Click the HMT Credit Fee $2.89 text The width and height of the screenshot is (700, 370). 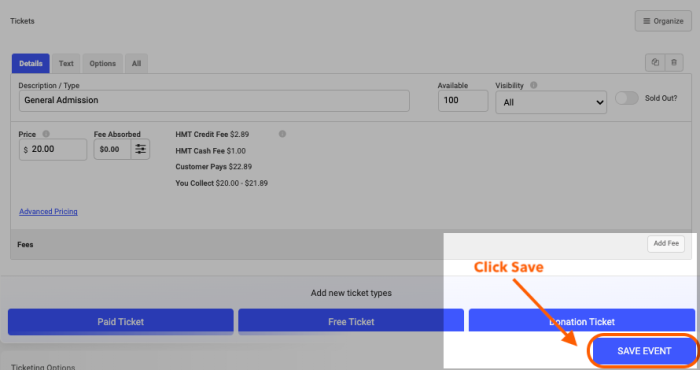pos(212,134)
